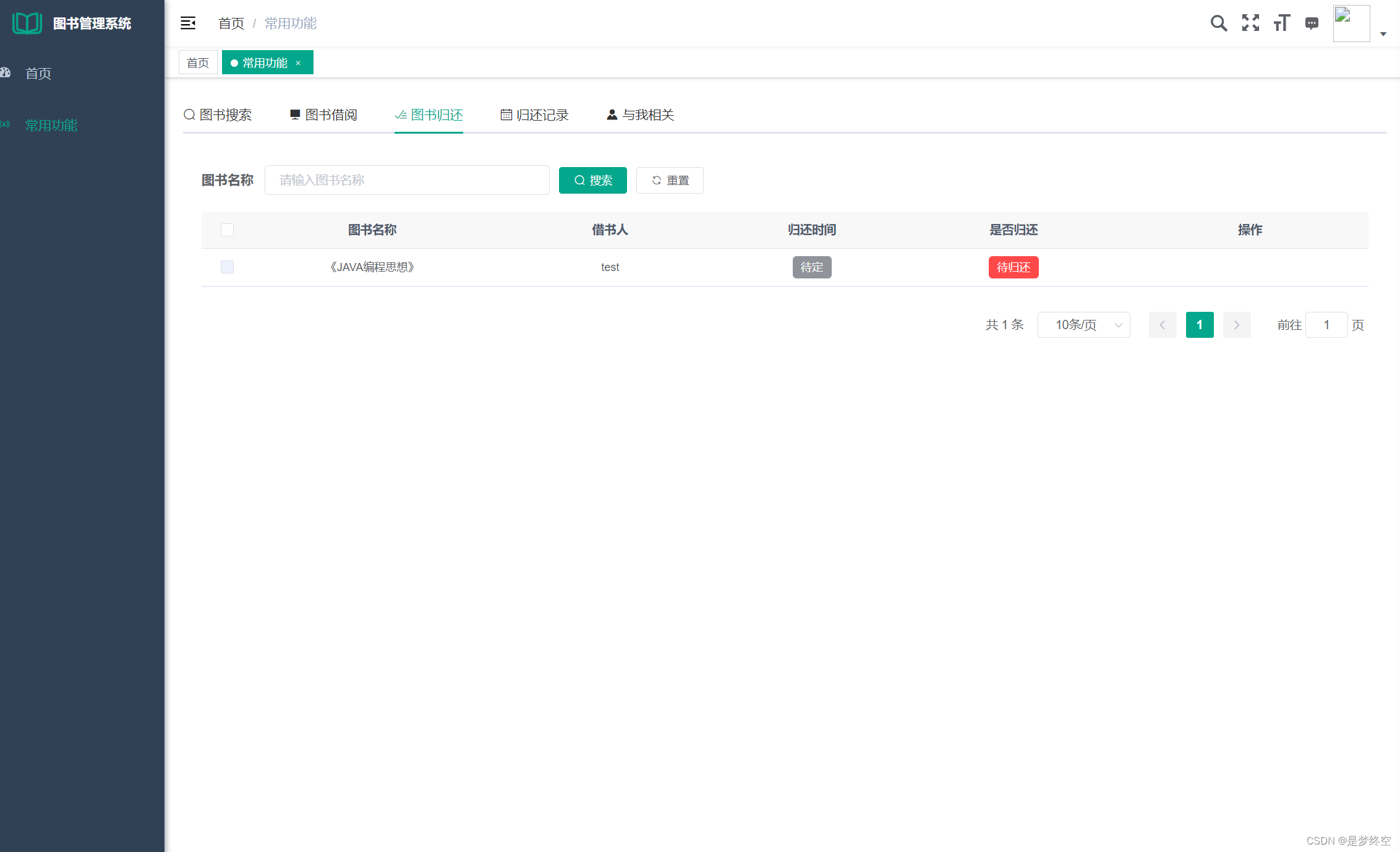Click the sidebar collapse hamburger icon

tap(188, 23)
